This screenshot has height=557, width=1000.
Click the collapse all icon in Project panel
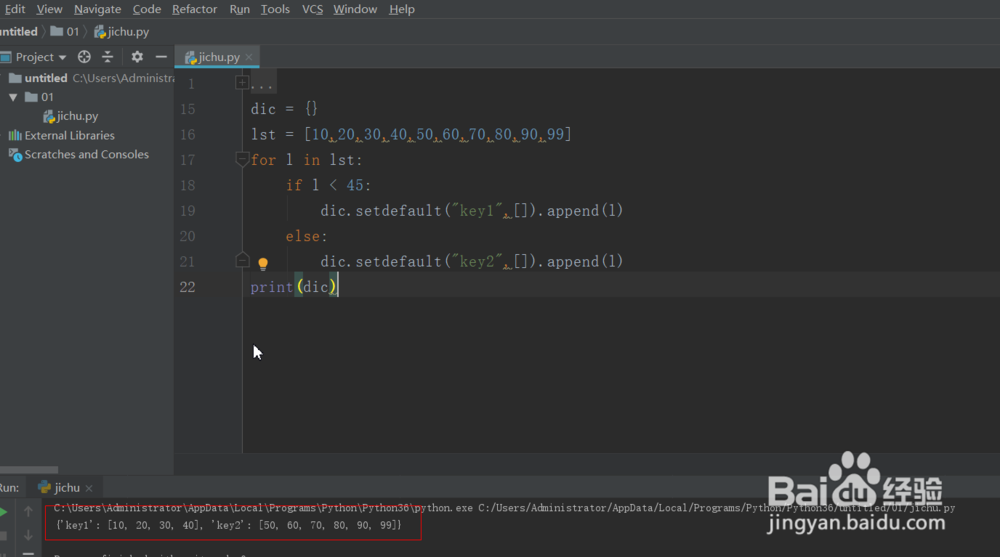click(107, 57)
